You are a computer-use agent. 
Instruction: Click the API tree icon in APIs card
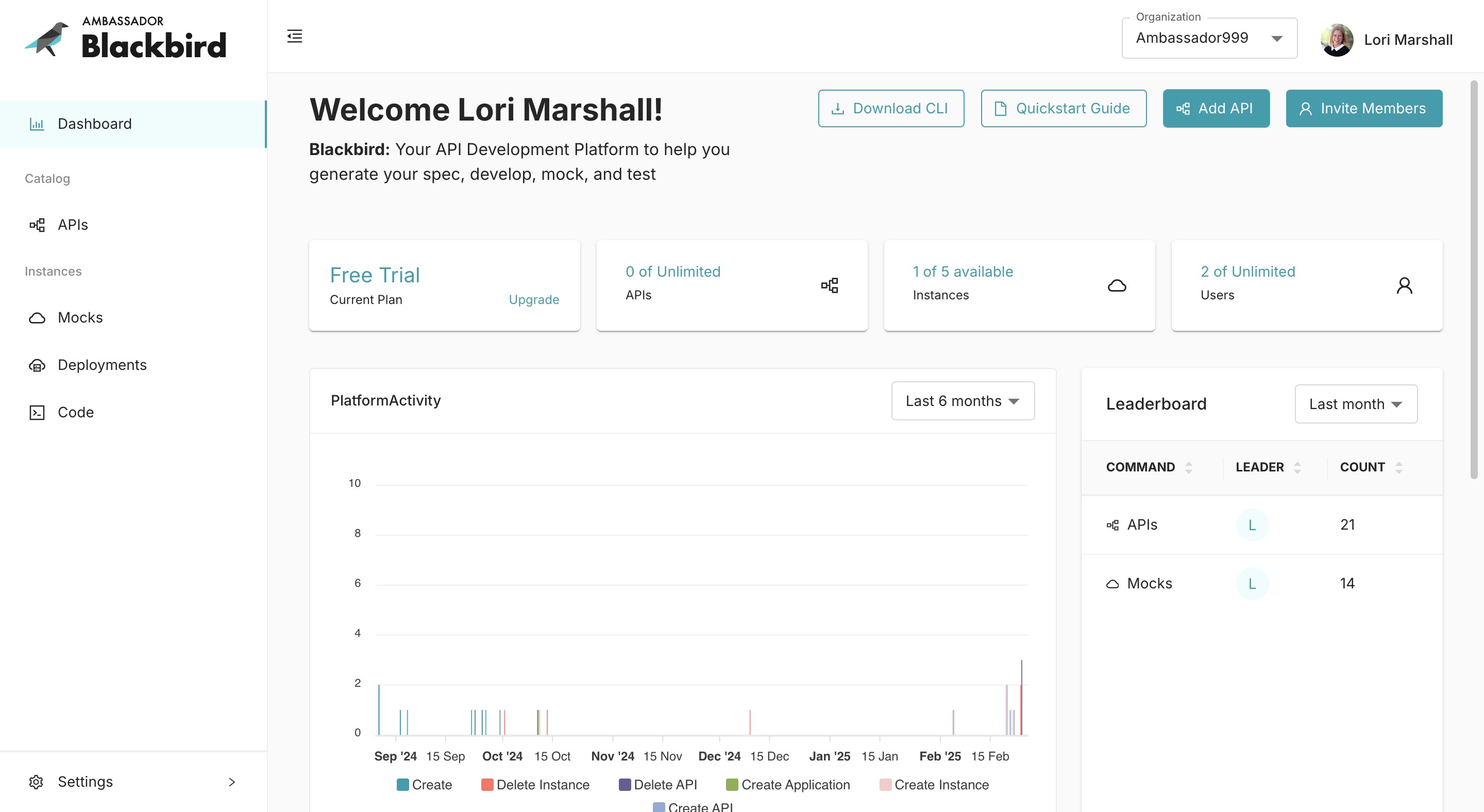coord(830,285)
